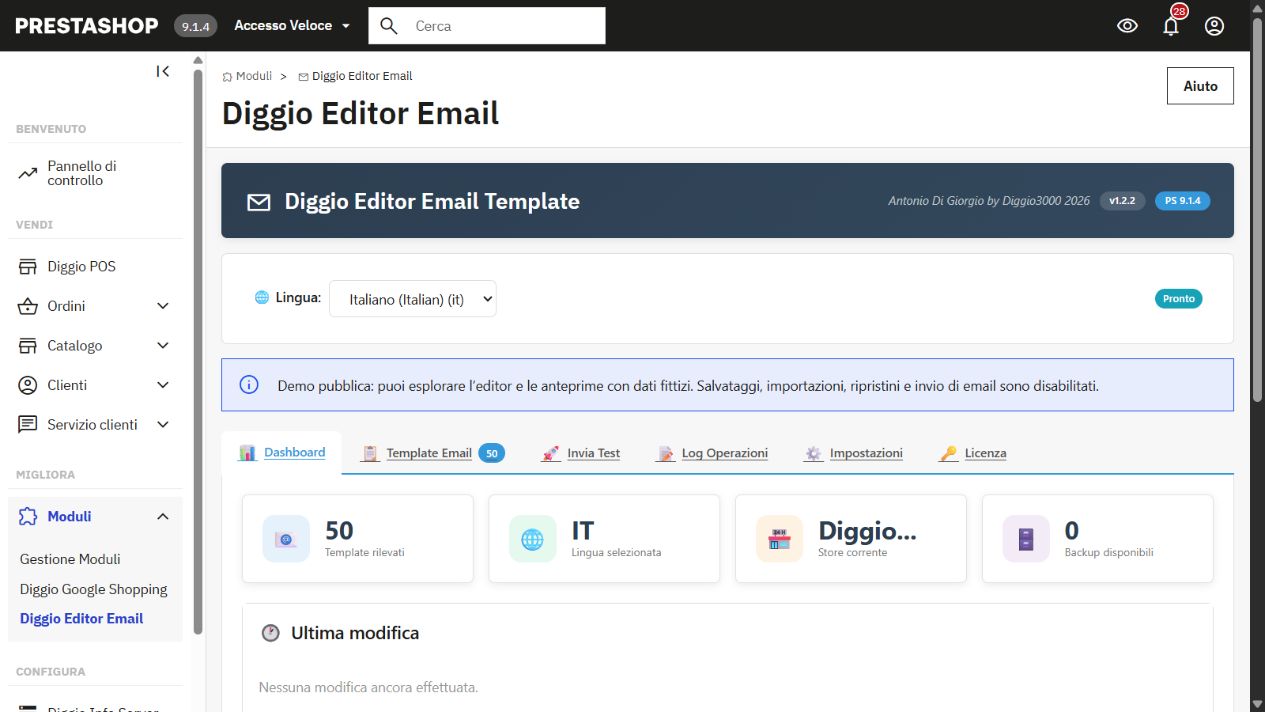Click the Diggio Editor Email breadcrumb text

coord(362,76)
